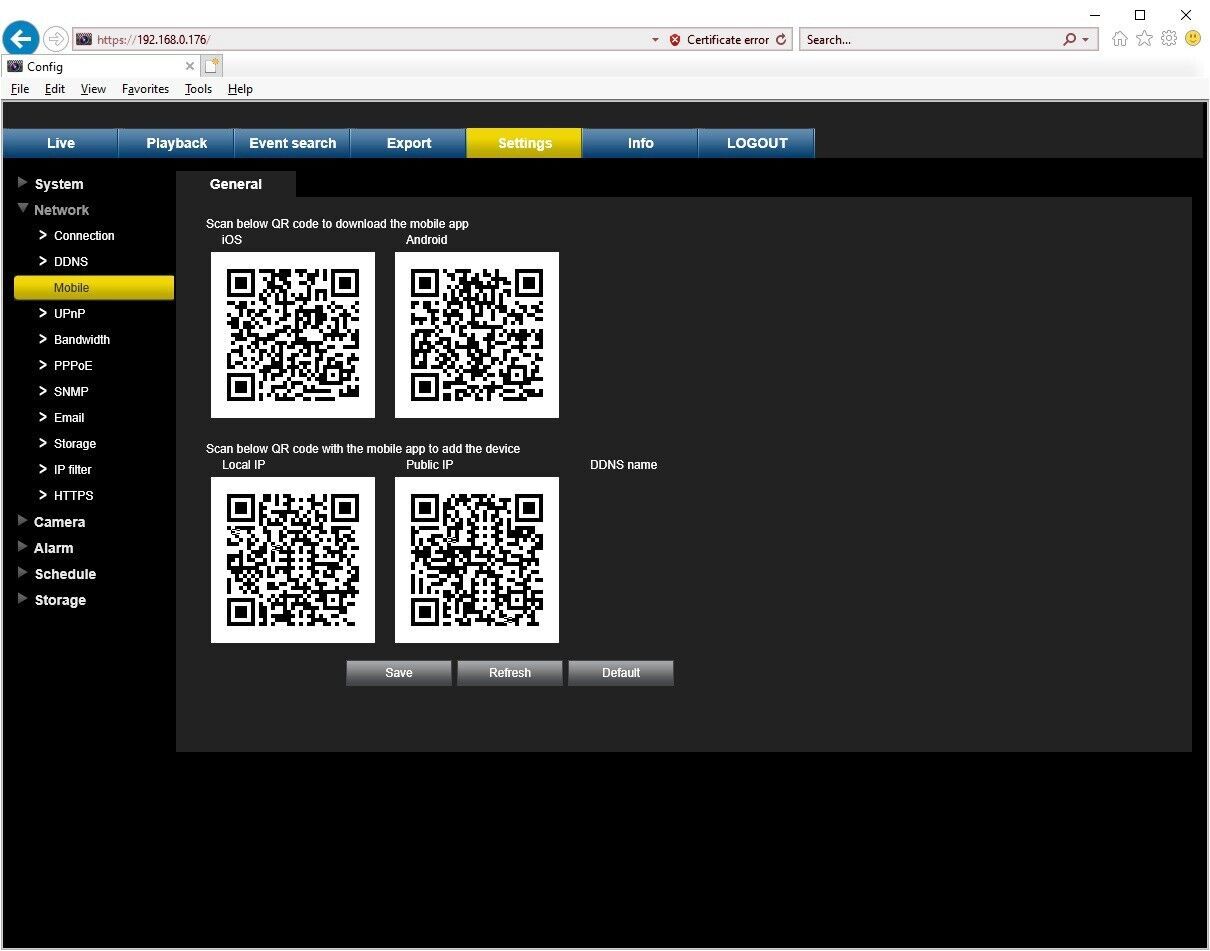
Task: Click the refresh page icon in address bar
Action: coord(781,40)
